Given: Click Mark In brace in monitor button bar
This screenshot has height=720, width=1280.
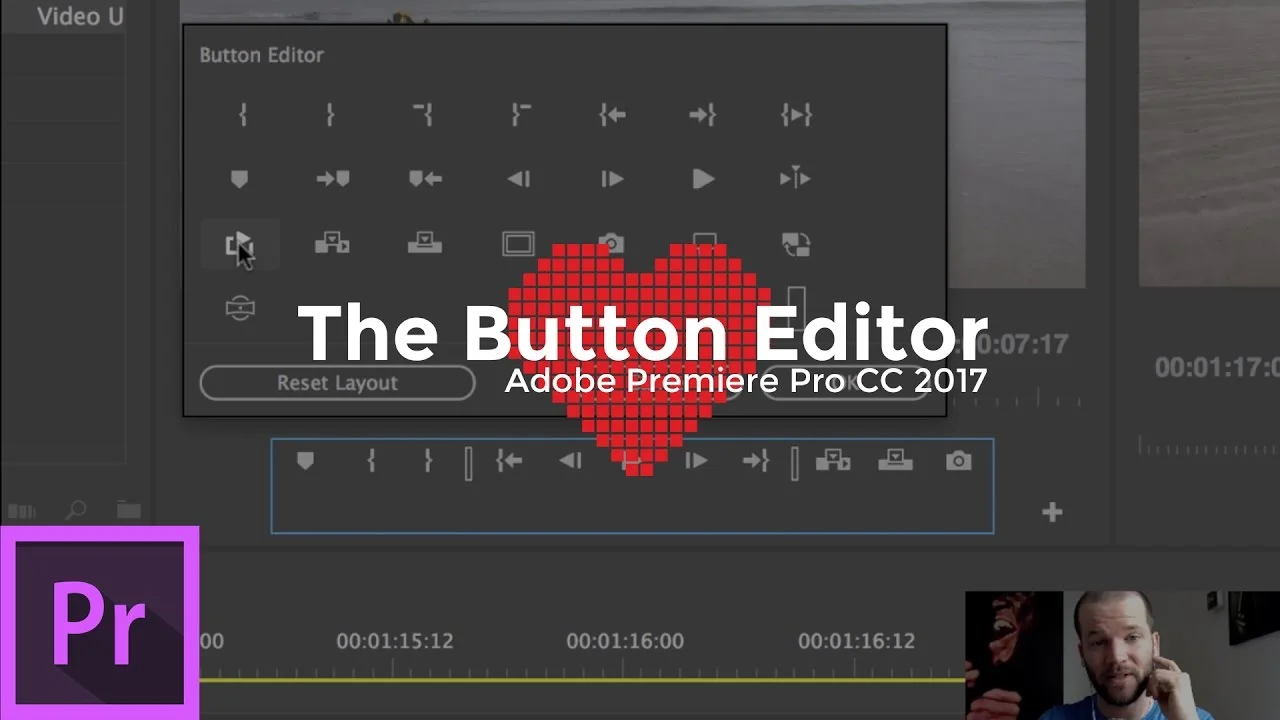Looking at the screenshot, I should (x=371, y=460).
